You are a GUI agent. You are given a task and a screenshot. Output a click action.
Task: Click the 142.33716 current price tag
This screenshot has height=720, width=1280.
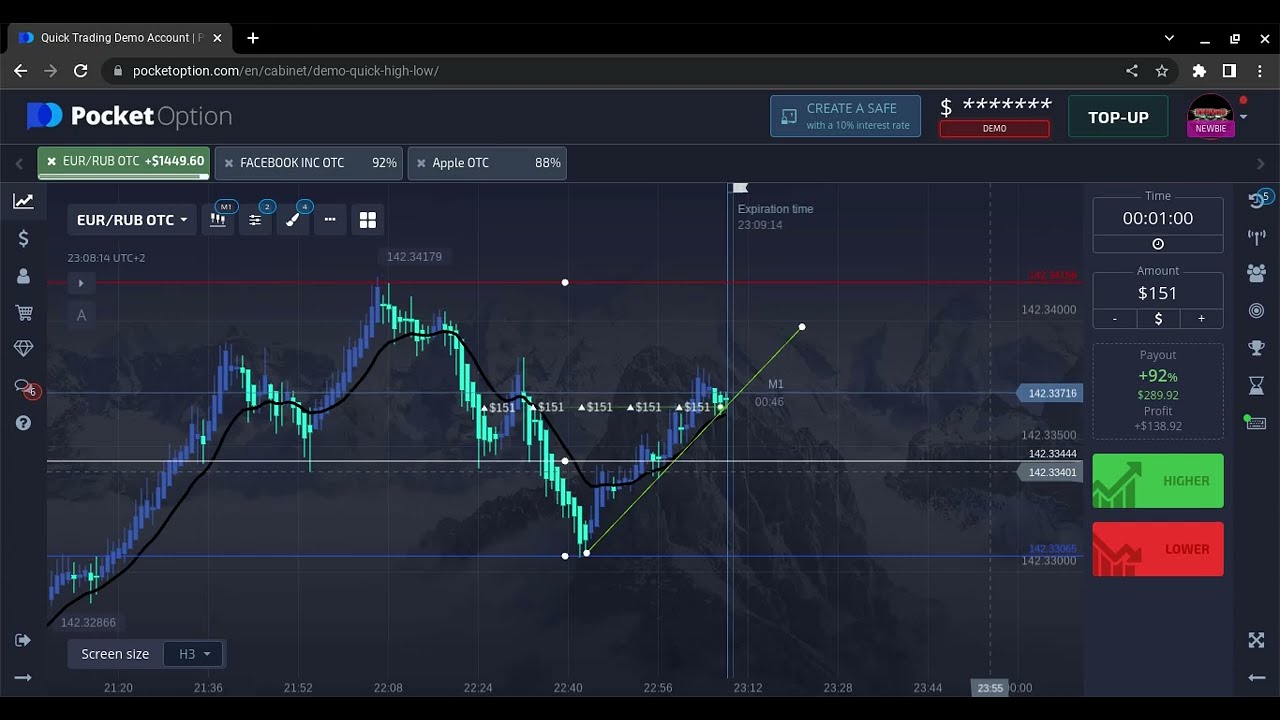pos(1049,394)
